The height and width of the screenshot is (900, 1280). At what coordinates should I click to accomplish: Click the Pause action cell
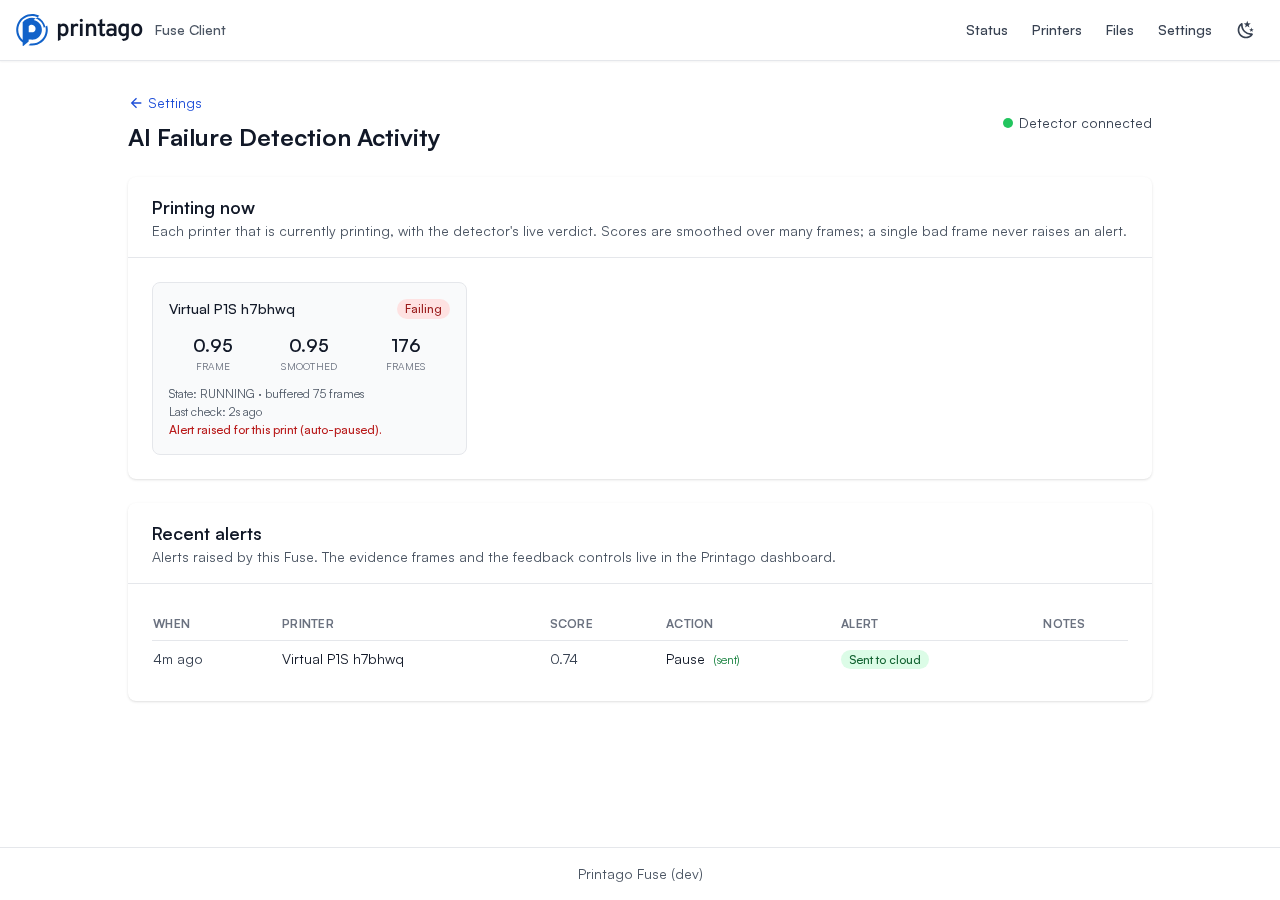(685, 659)
